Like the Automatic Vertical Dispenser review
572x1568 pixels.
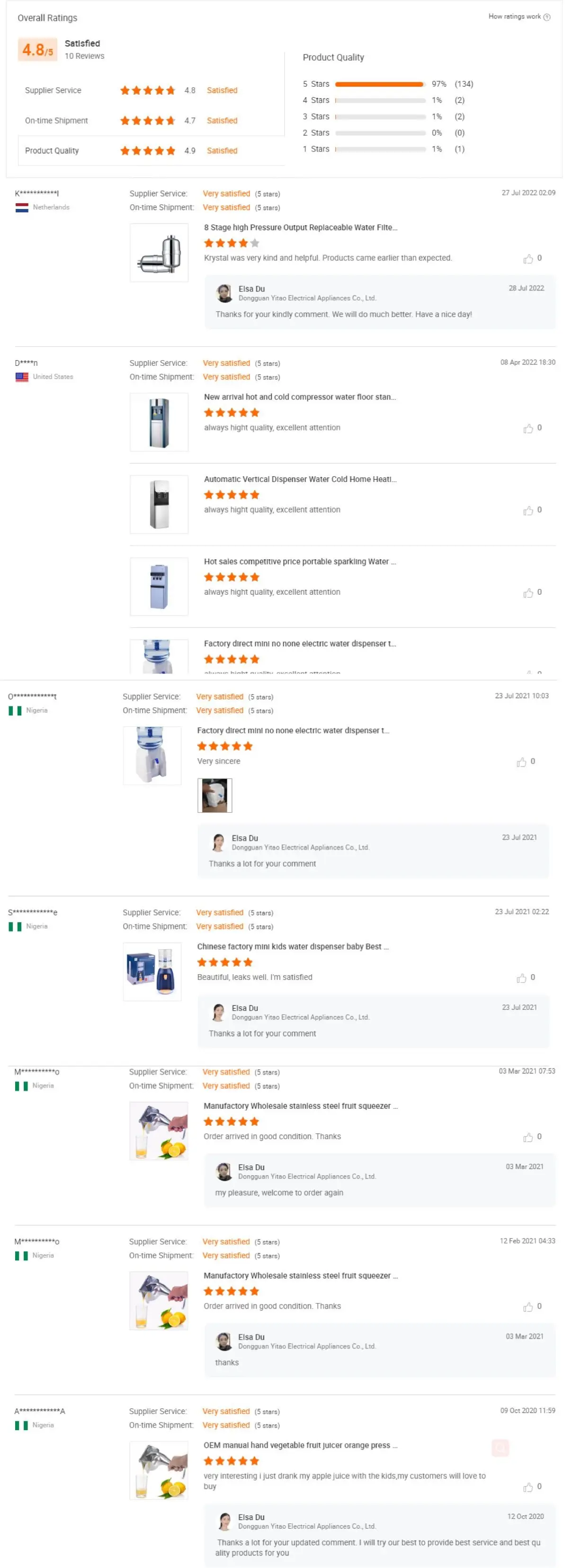coord(527,511)
